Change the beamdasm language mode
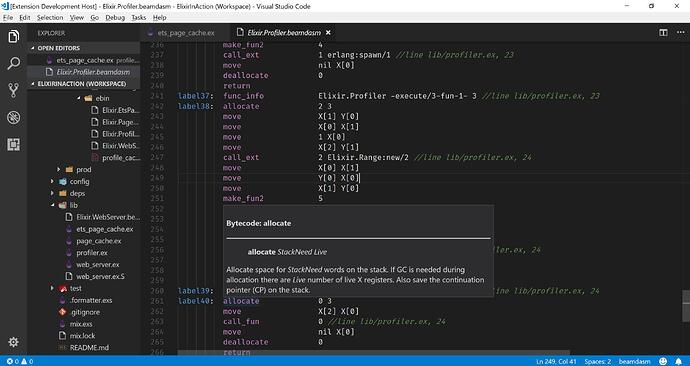The height and width of the screenshot is (366, 690). tap(634, 362)
